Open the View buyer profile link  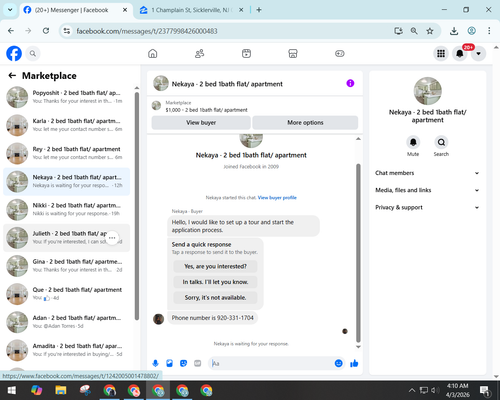pyautogui.click(x=277, y=198)
